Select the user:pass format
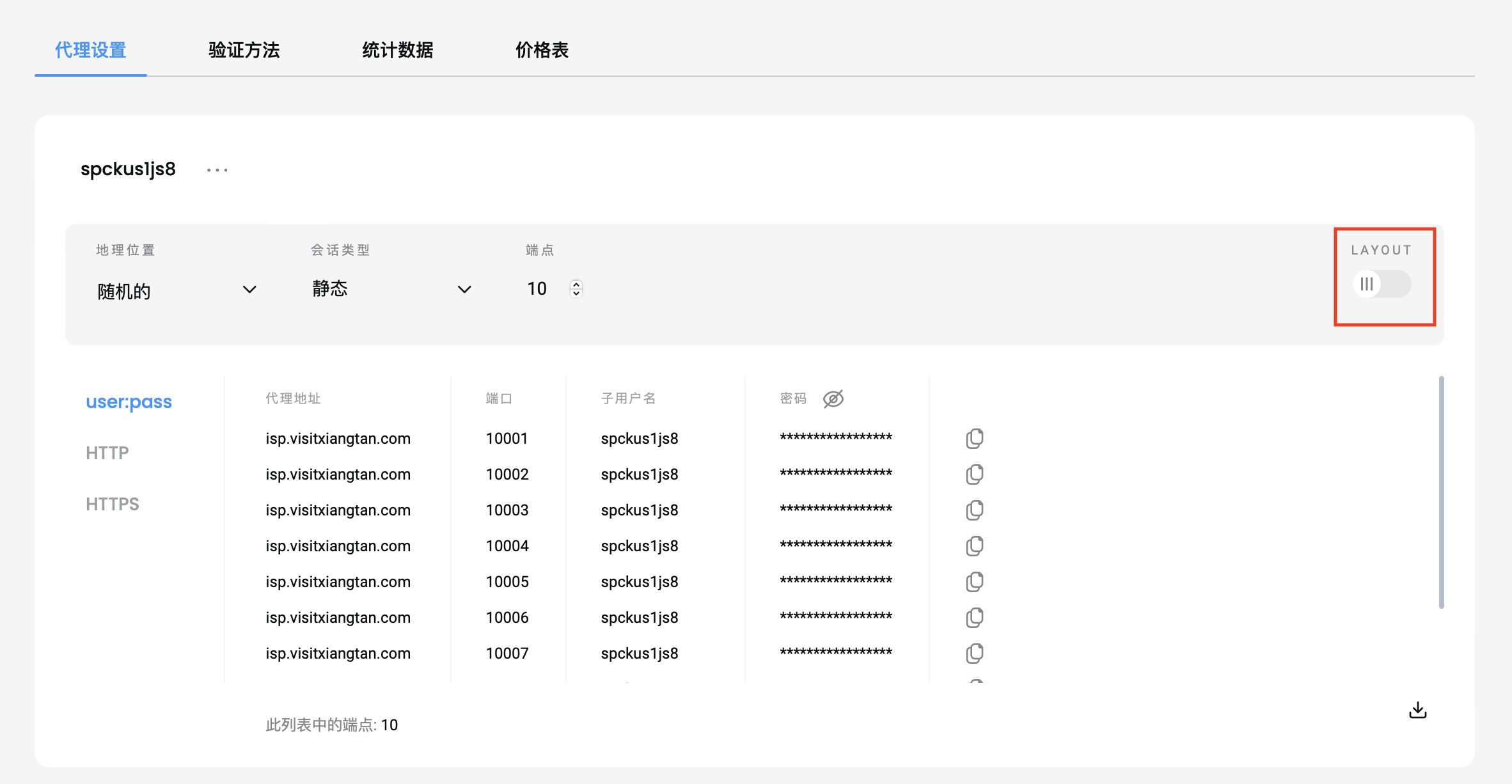Viewport: 1512px width, 784px height. [x=129, y=402]
